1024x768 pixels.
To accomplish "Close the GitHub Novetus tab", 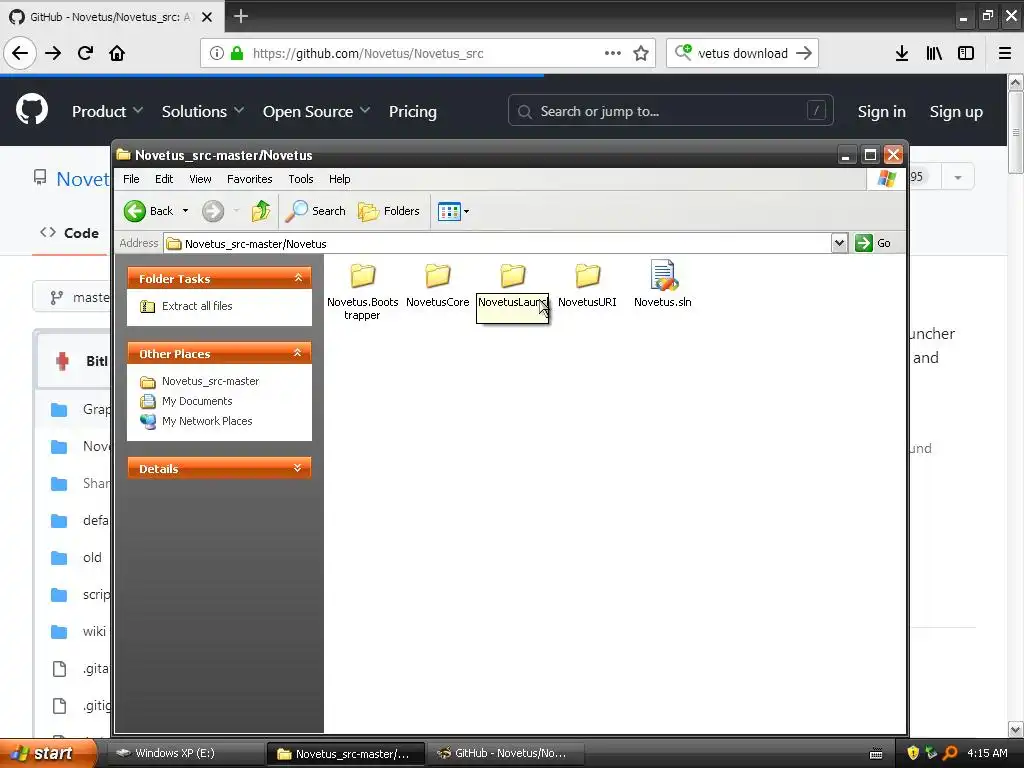I will point(207,17).
